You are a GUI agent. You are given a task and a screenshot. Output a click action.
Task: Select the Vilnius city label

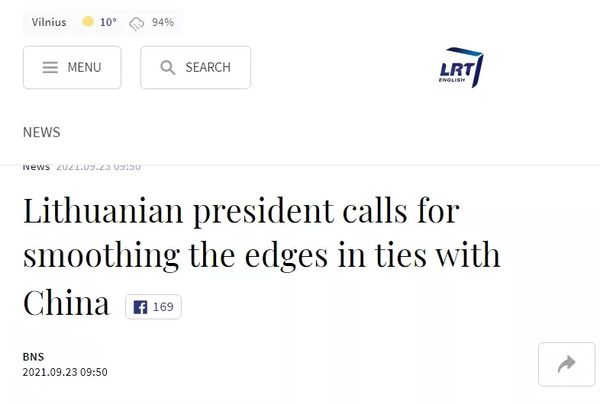coord(49,22)
